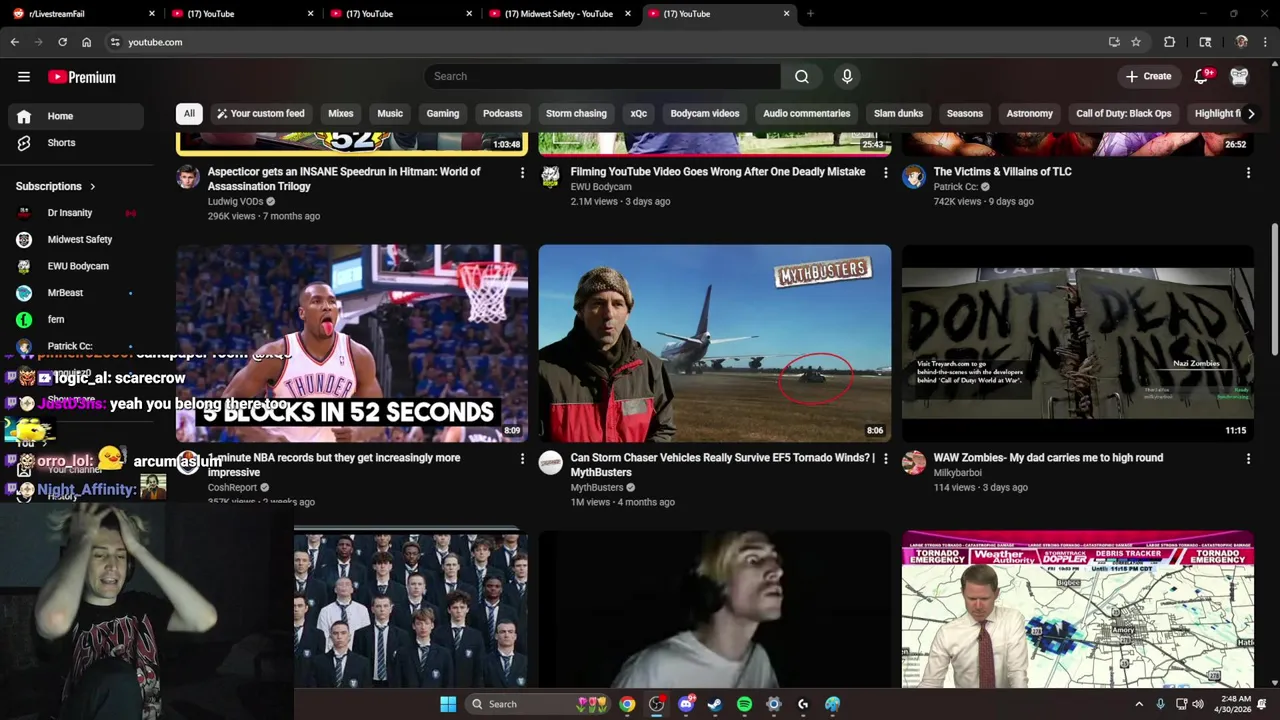Screen dimensions: 1280x720
Task: Switch to the Midwest Safety YouTube tab
Action: 559,14
